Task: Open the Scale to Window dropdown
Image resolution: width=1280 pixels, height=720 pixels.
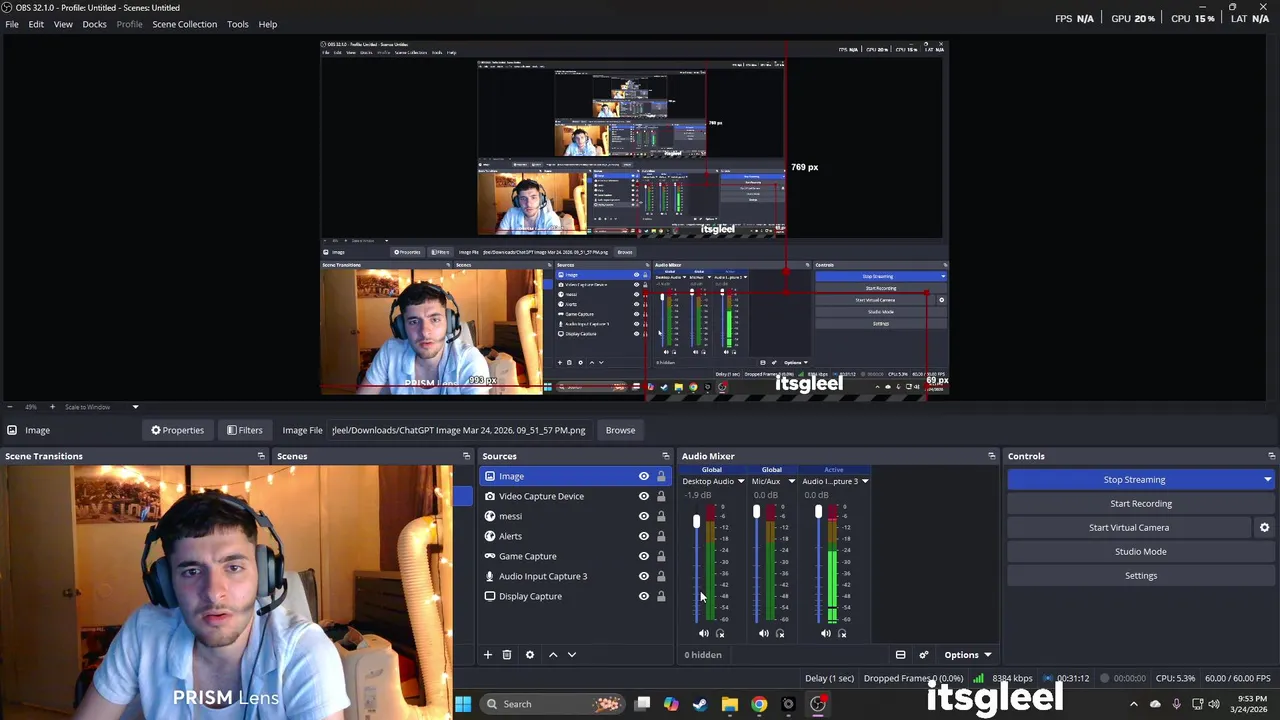Action: pyautogui.click(x=100, y=407)
